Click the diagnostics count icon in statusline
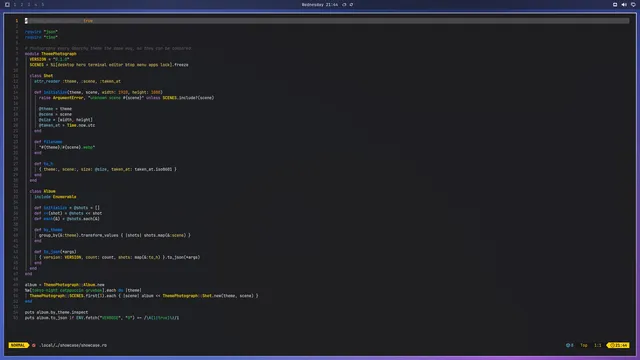The height and width of the screenshot is (360, 640). click(569, 345)
